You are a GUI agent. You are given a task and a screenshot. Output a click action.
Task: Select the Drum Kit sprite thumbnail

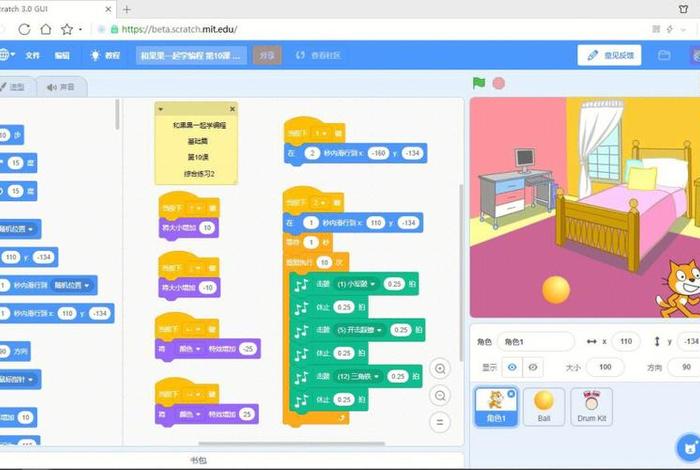[x=592, y=407]
